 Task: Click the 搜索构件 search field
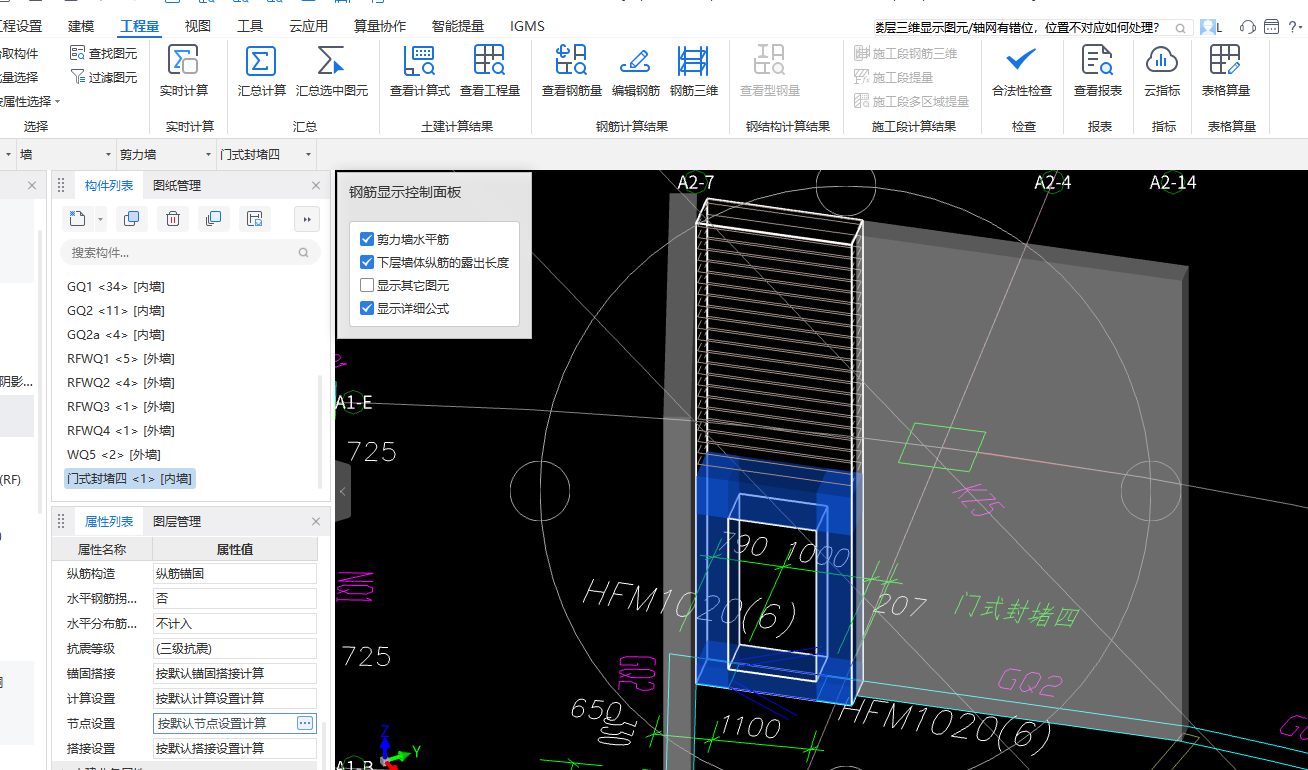(190, 253)
